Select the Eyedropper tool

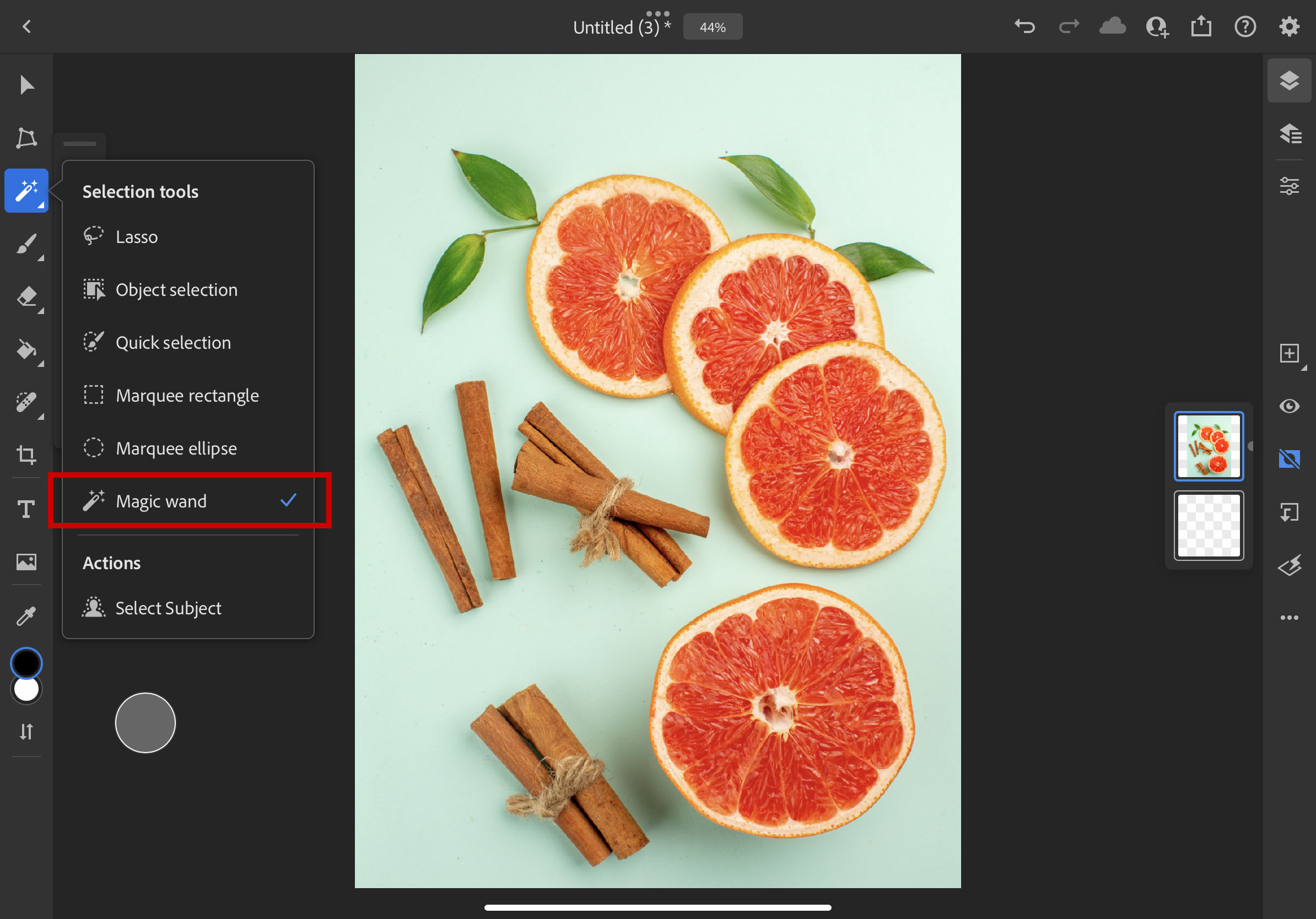(26, 615)
